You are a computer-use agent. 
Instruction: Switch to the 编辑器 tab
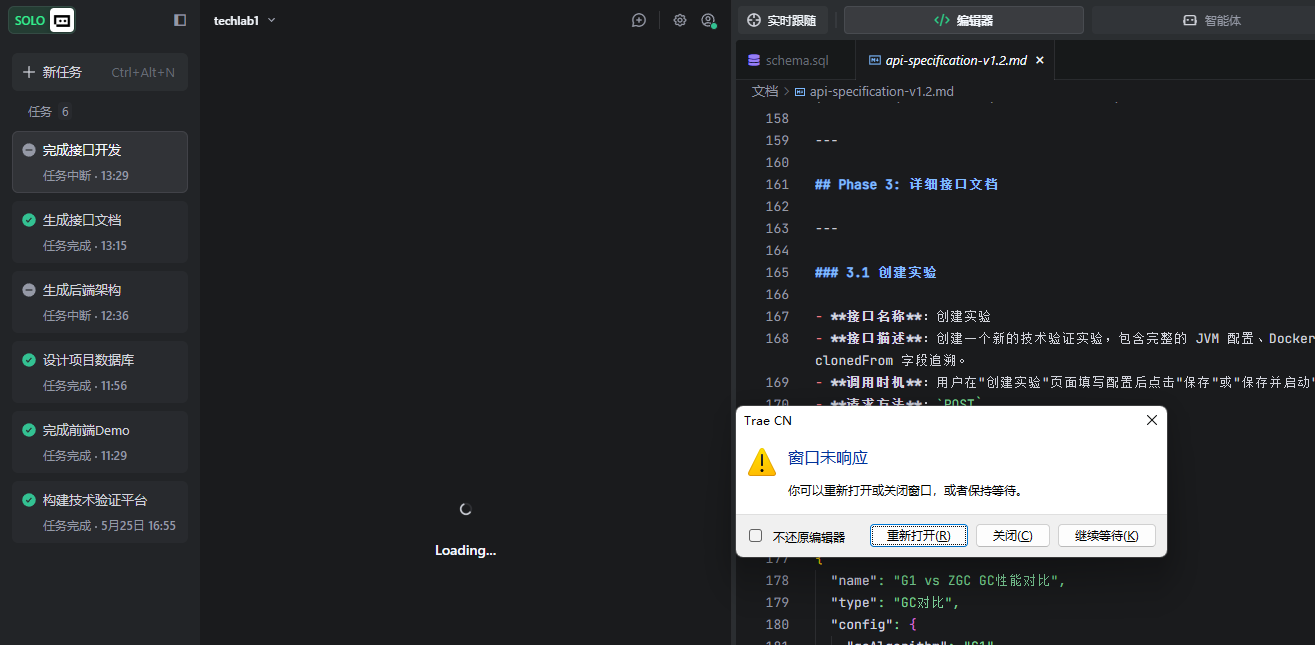pos(963,20)
